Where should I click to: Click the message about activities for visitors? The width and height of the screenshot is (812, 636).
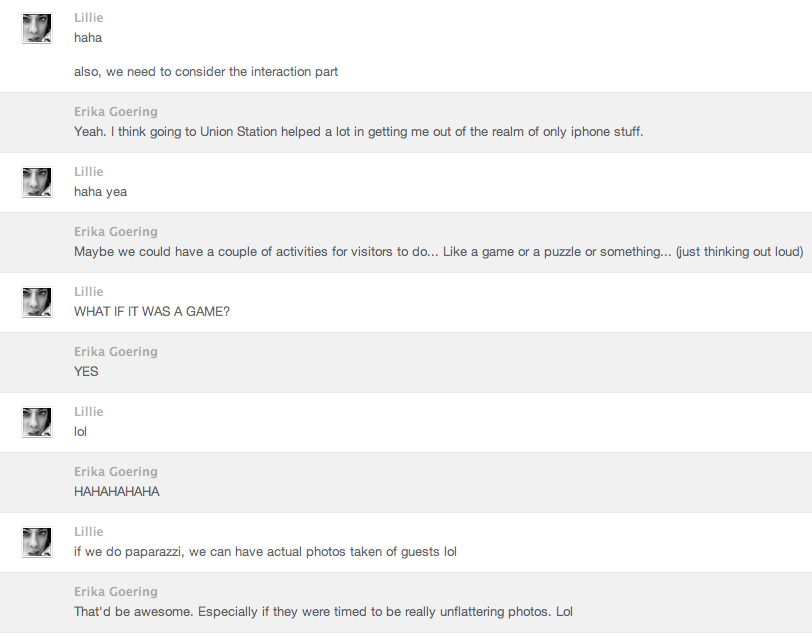438,252
